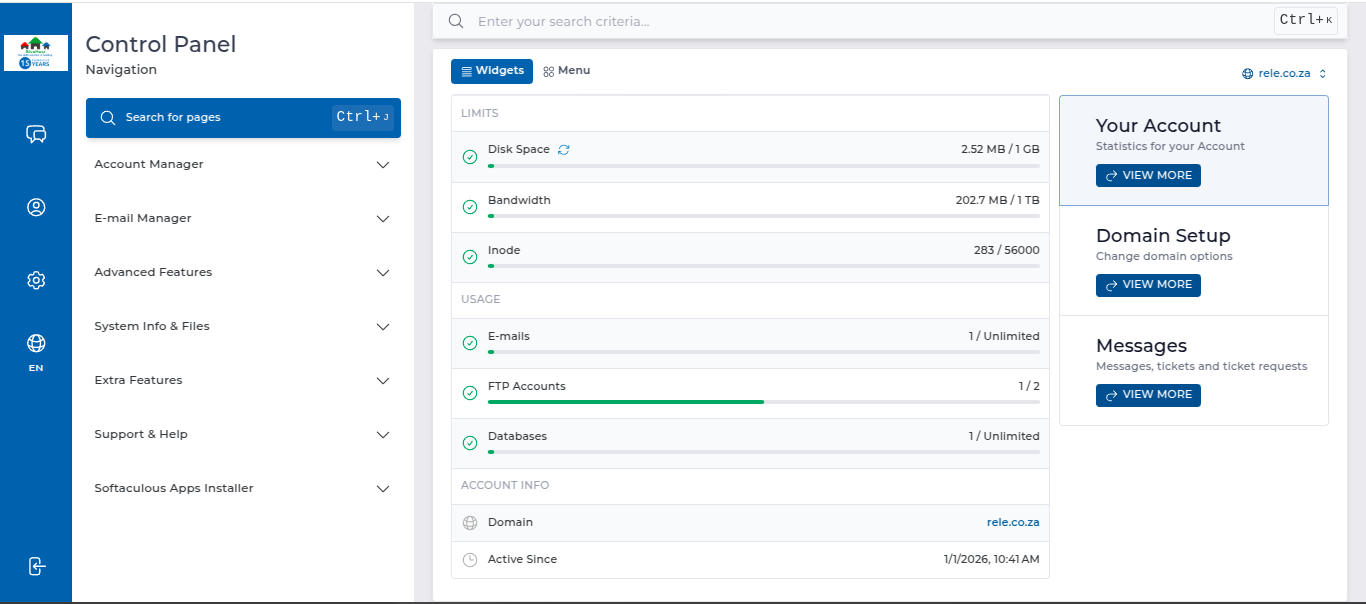Expand Softaculous Apps Installer section
The width and height of the screenshot is (1366, 604).
click(242, 488)
